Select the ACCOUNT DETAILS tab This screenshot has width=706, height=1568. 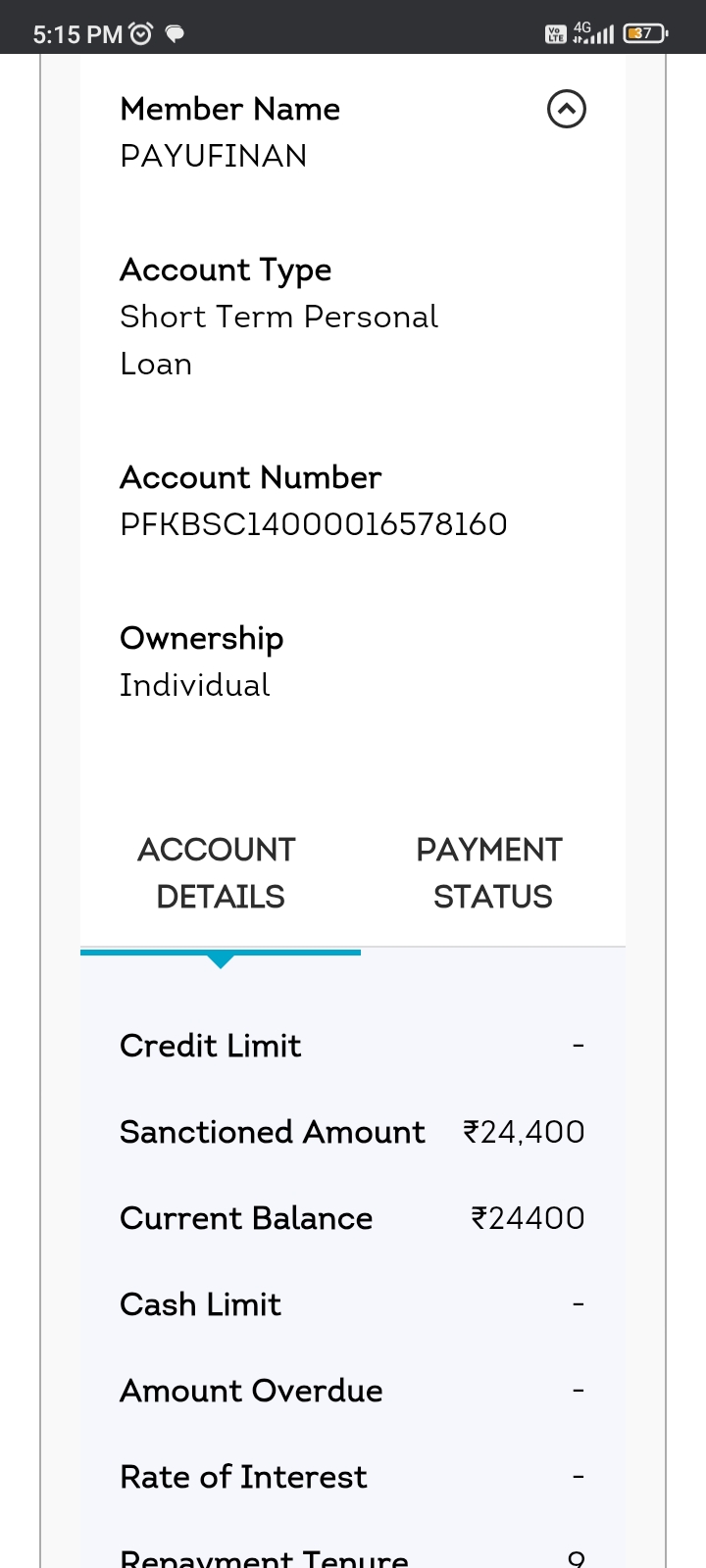pos(218,872)
